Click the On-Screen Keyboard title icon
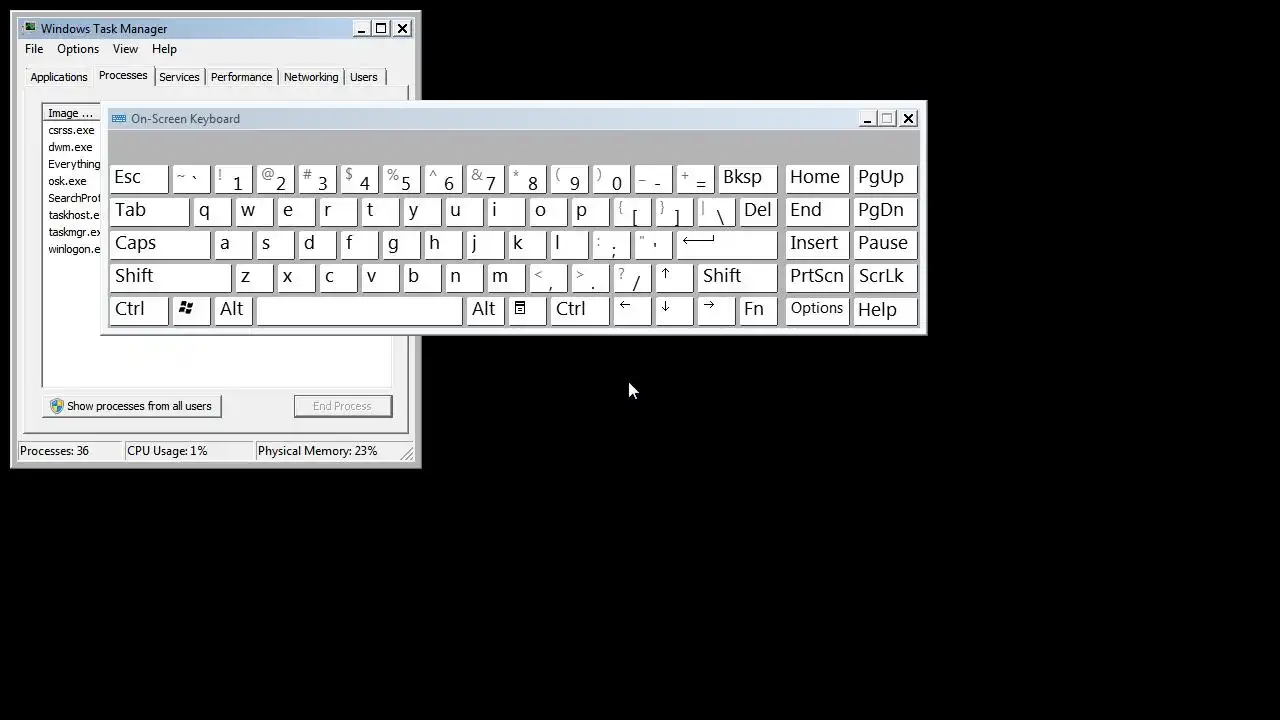Screen dimensions: 1280x720 (x=119, y=118)
